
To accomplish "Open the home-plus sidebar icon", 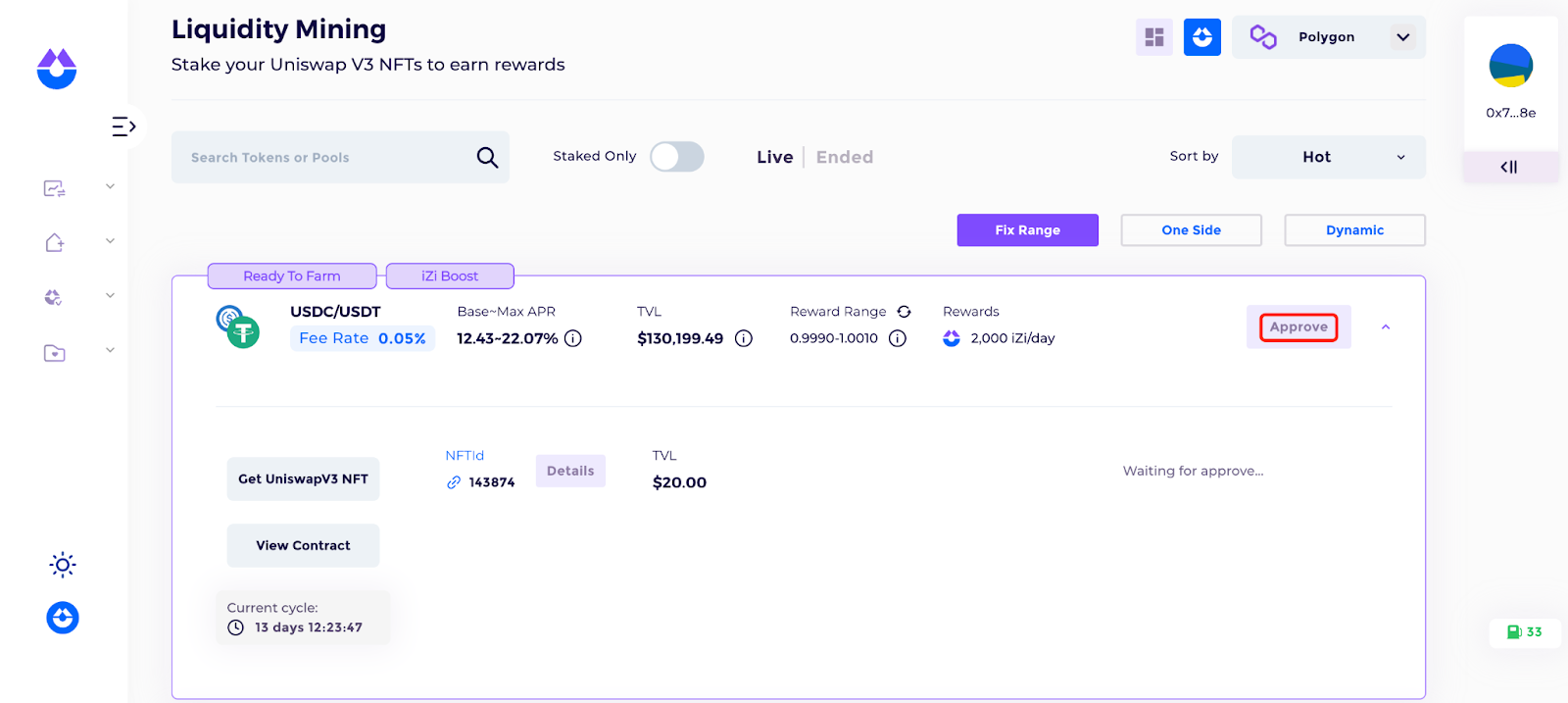I will tap(55, 242).
